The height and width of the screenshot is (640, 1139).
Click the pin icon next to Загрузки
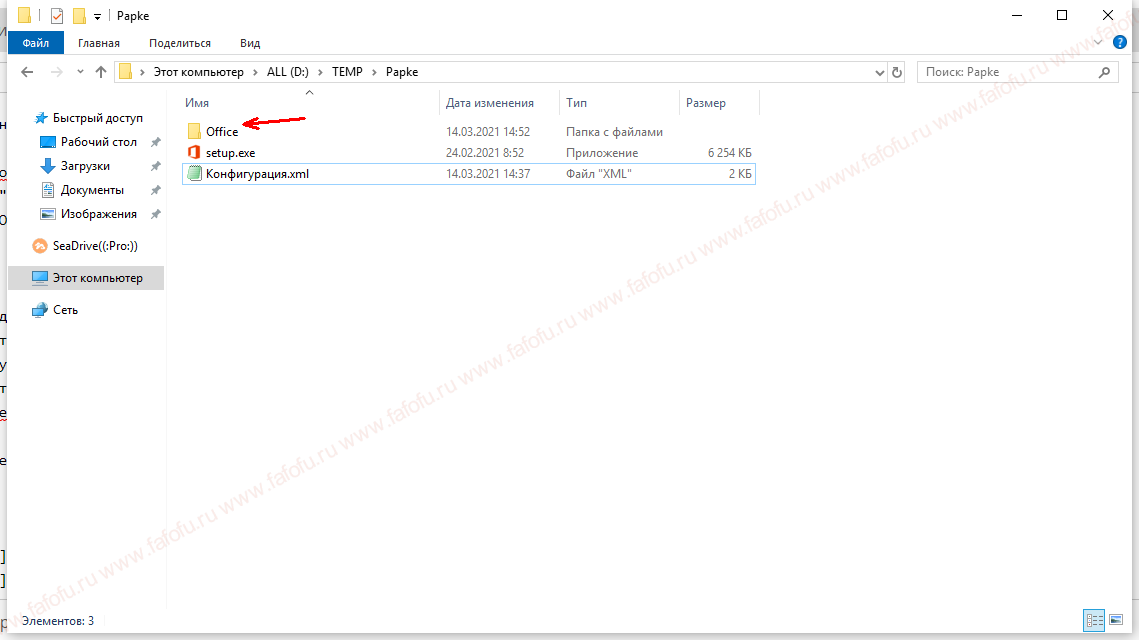click(x=155, y=166)
